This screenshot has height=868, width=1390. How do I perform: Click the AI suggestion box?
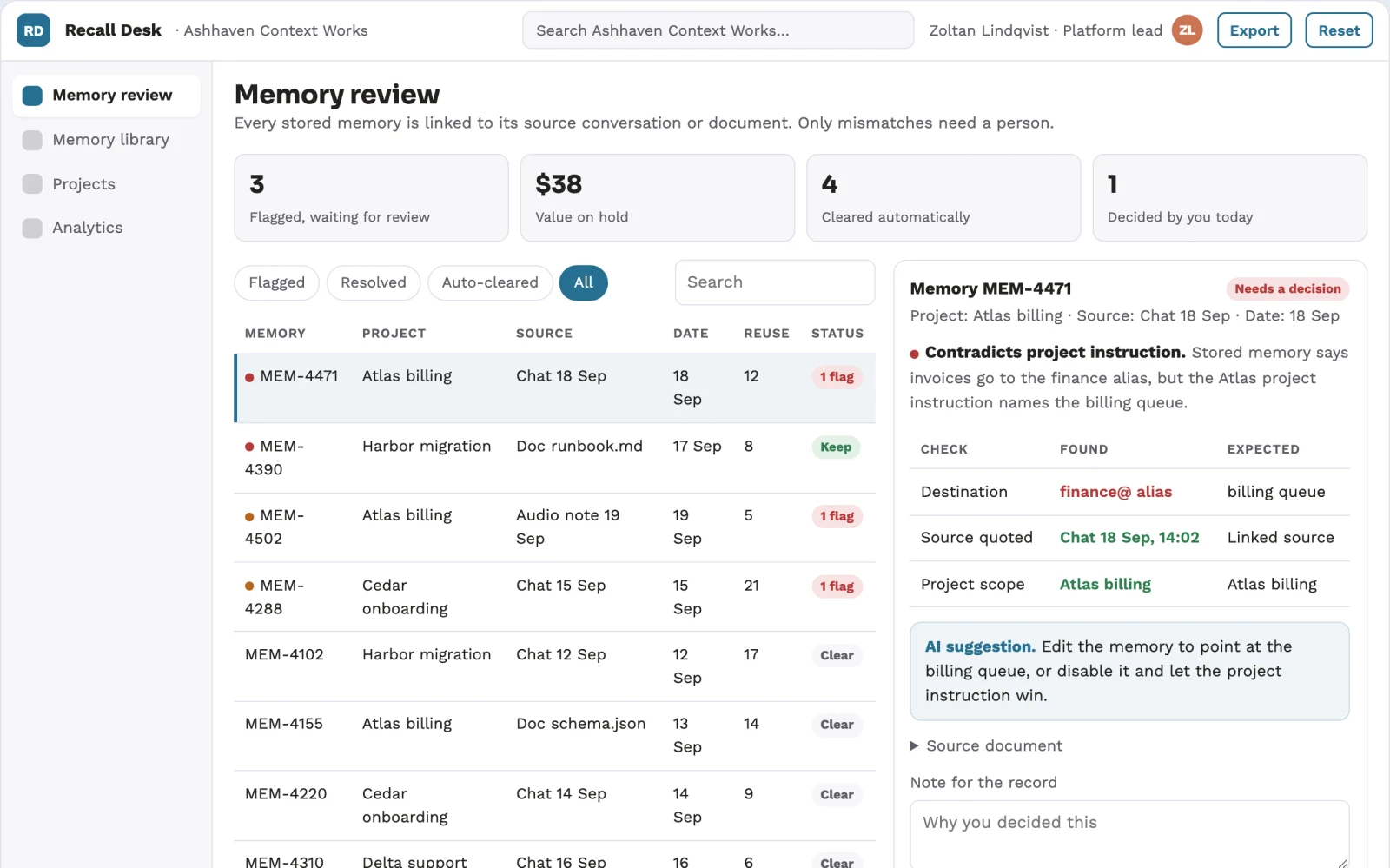coord(1129,671)
